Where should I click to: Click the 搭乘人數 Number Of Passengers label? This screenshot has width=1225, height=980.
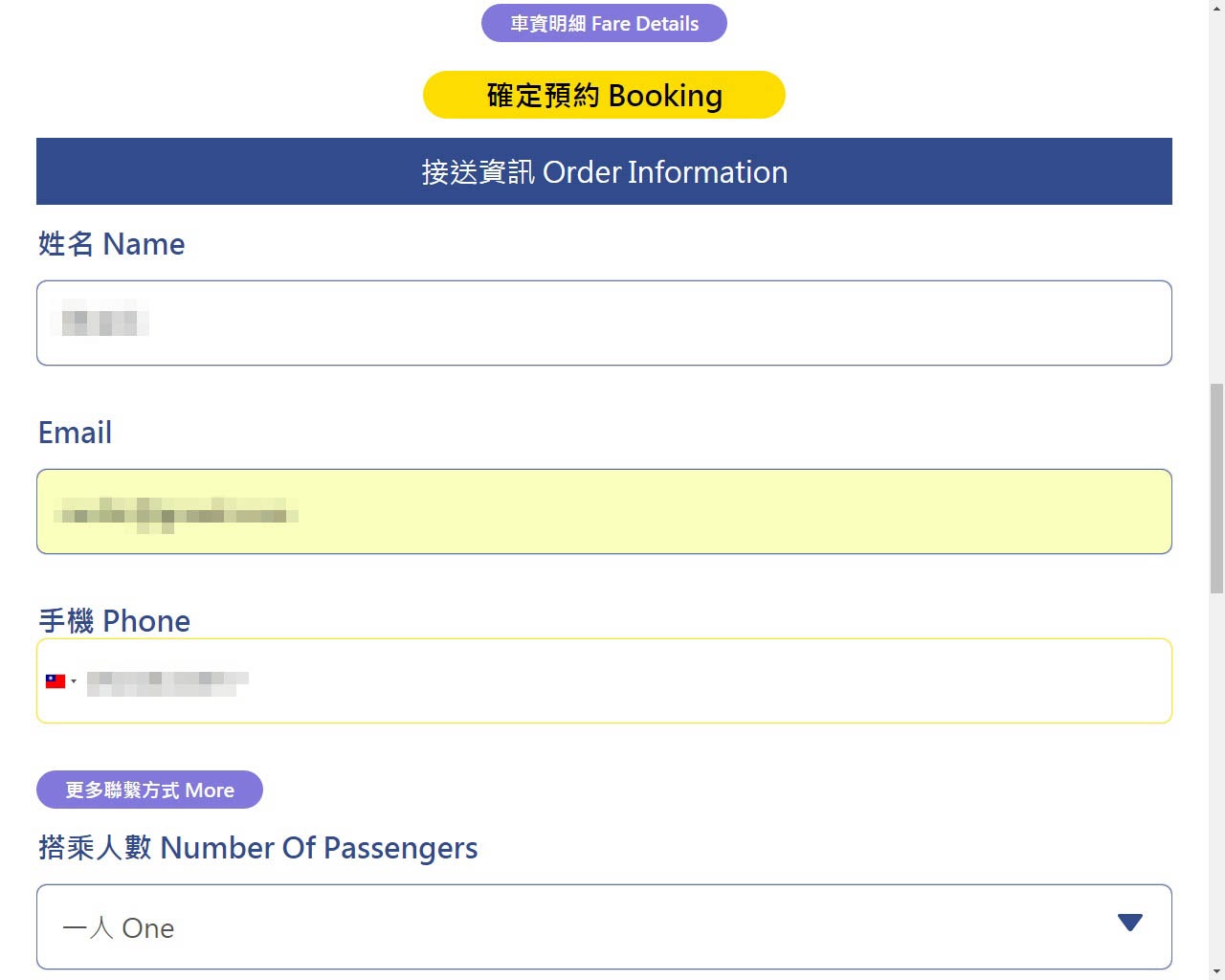coord(257,848)
